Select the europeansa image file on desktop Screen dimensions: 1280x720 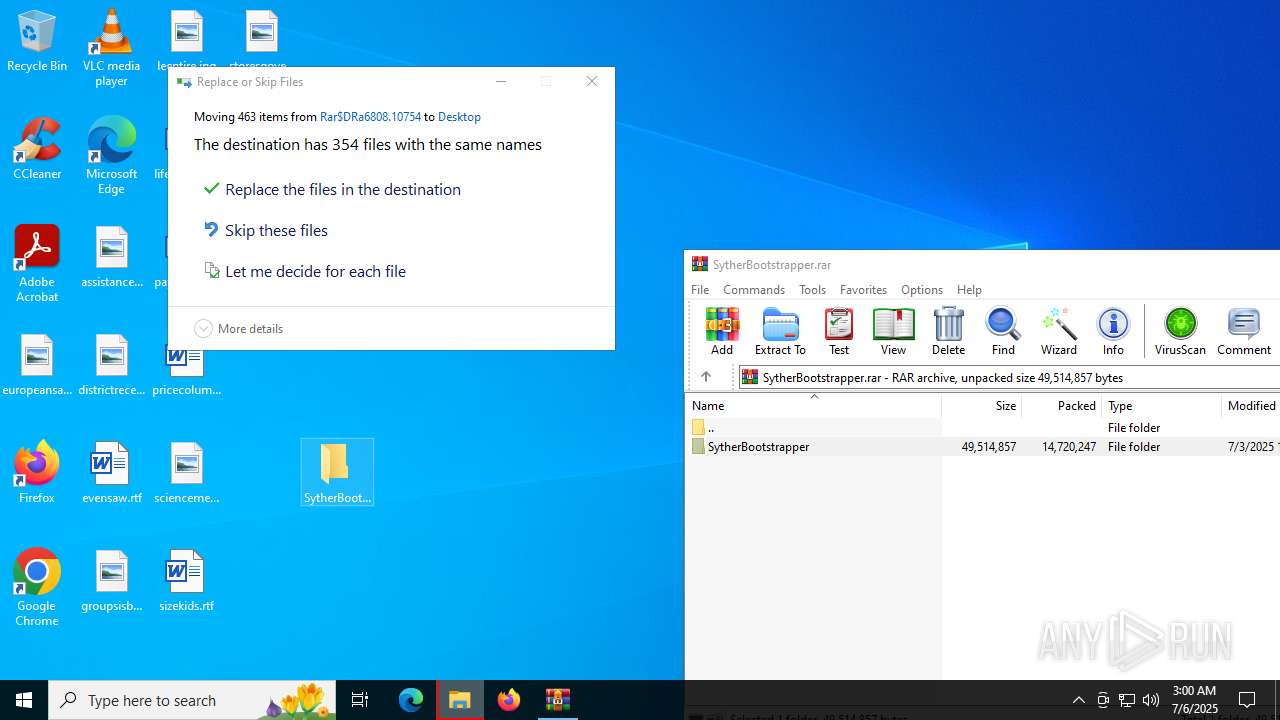click(x=37, y=365)
